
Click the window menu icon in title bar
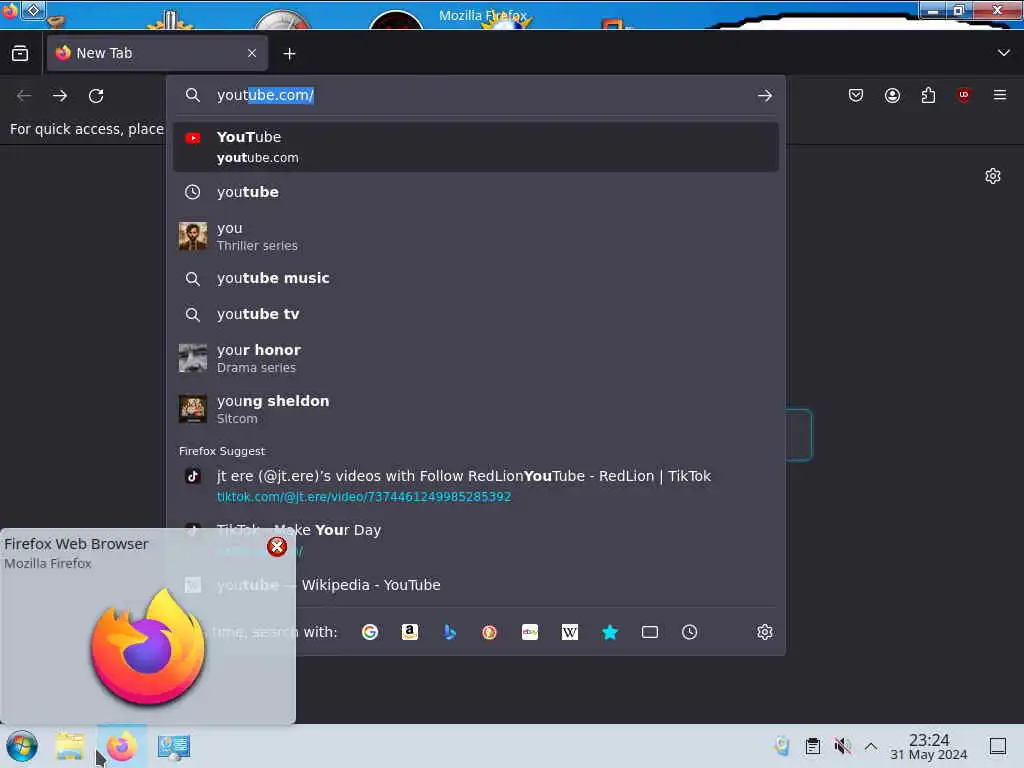(10, 11)
